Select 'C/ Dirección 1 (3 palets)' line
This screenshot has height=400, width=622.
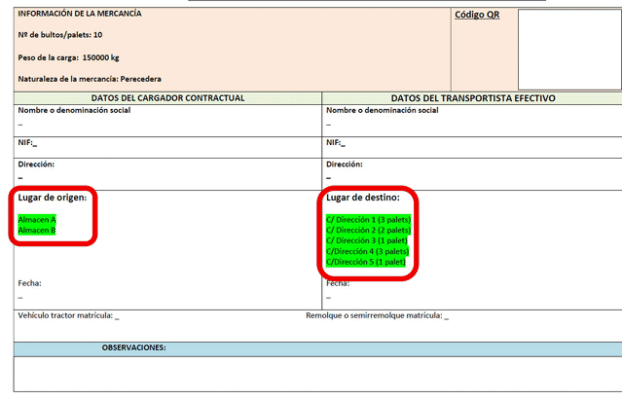369,219
